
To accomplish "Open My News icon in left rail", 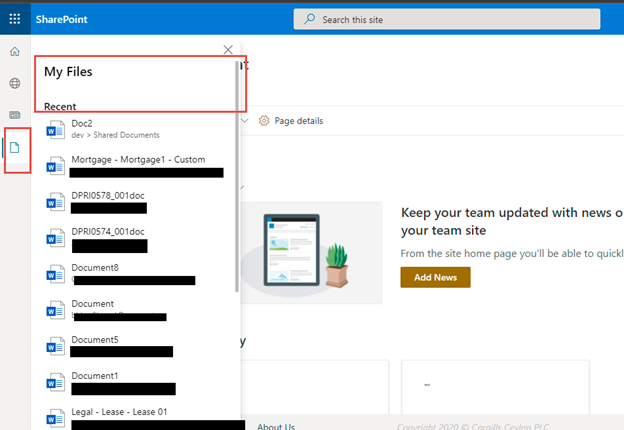I will tap(15, 116).
